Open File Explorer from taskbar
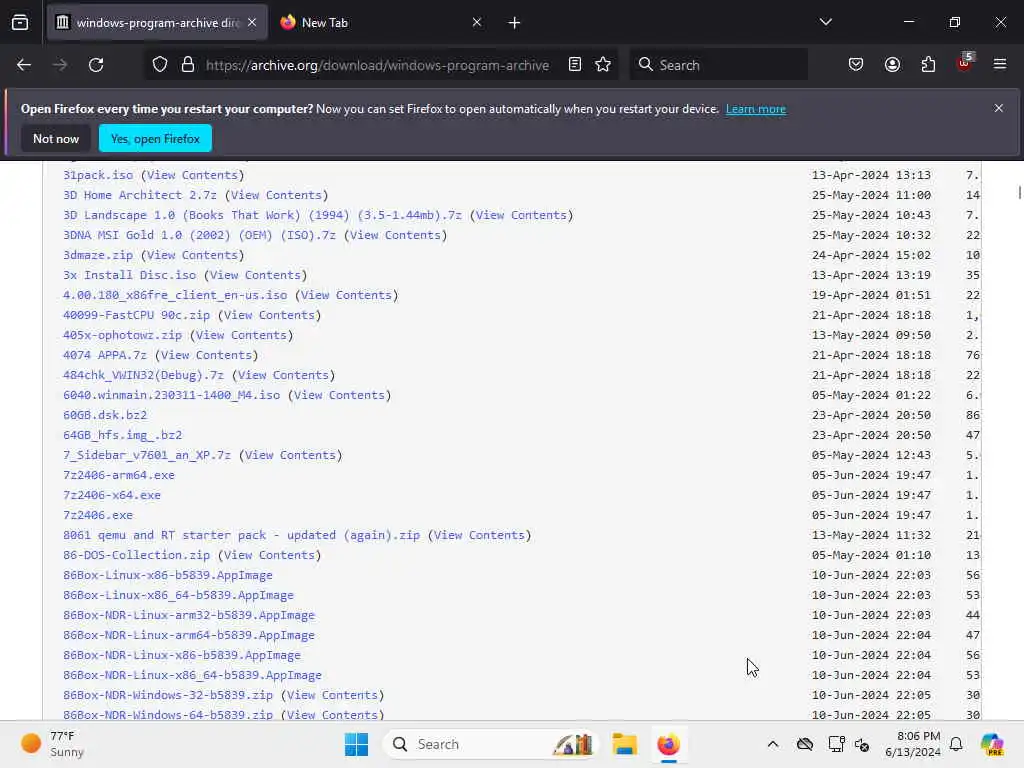Screen dimensions: 1024x768 [x=624, y=744]
